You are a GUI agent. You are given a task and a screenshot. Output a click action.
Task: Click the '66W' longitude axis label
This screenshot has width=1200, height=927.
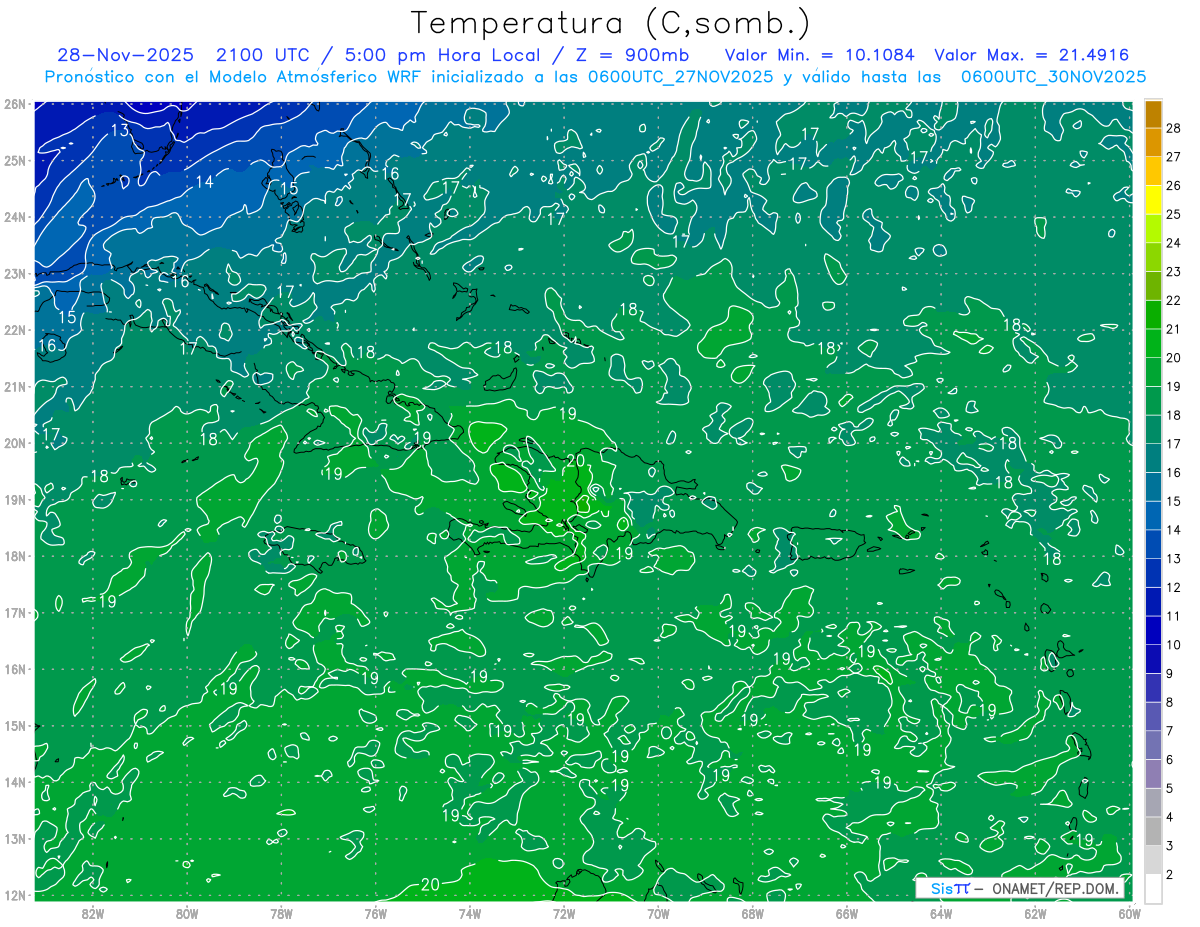click(847, 913)
